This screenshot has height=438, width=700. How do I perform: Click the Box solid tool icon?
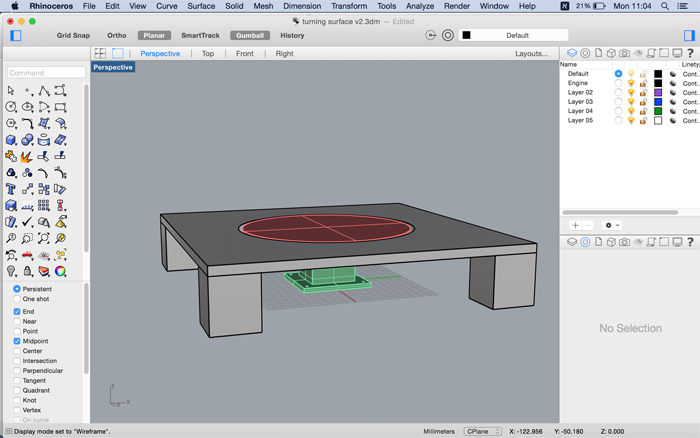coord(11,140)
